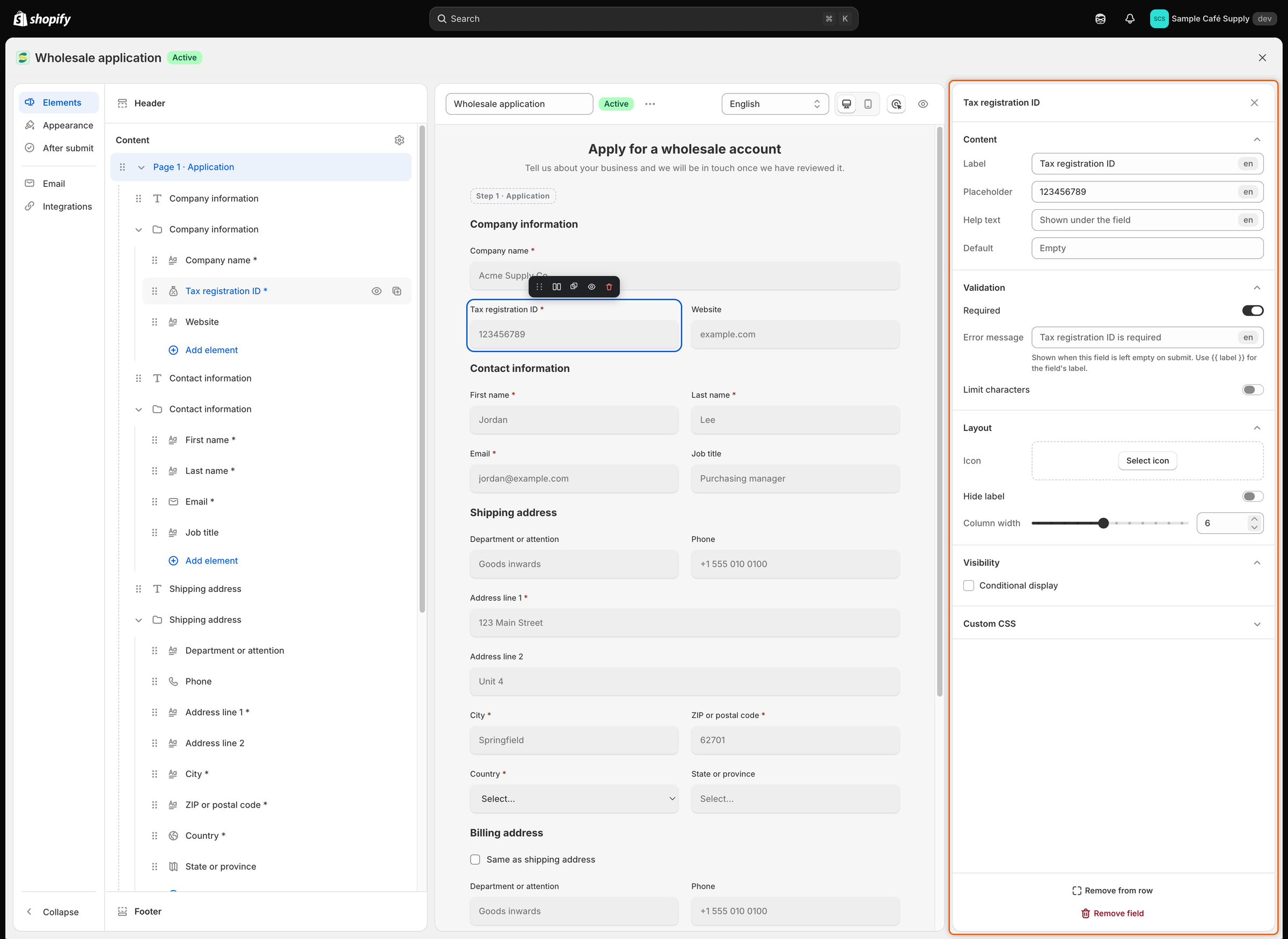Open the Integrations sidebar tab

coord(59,207)
